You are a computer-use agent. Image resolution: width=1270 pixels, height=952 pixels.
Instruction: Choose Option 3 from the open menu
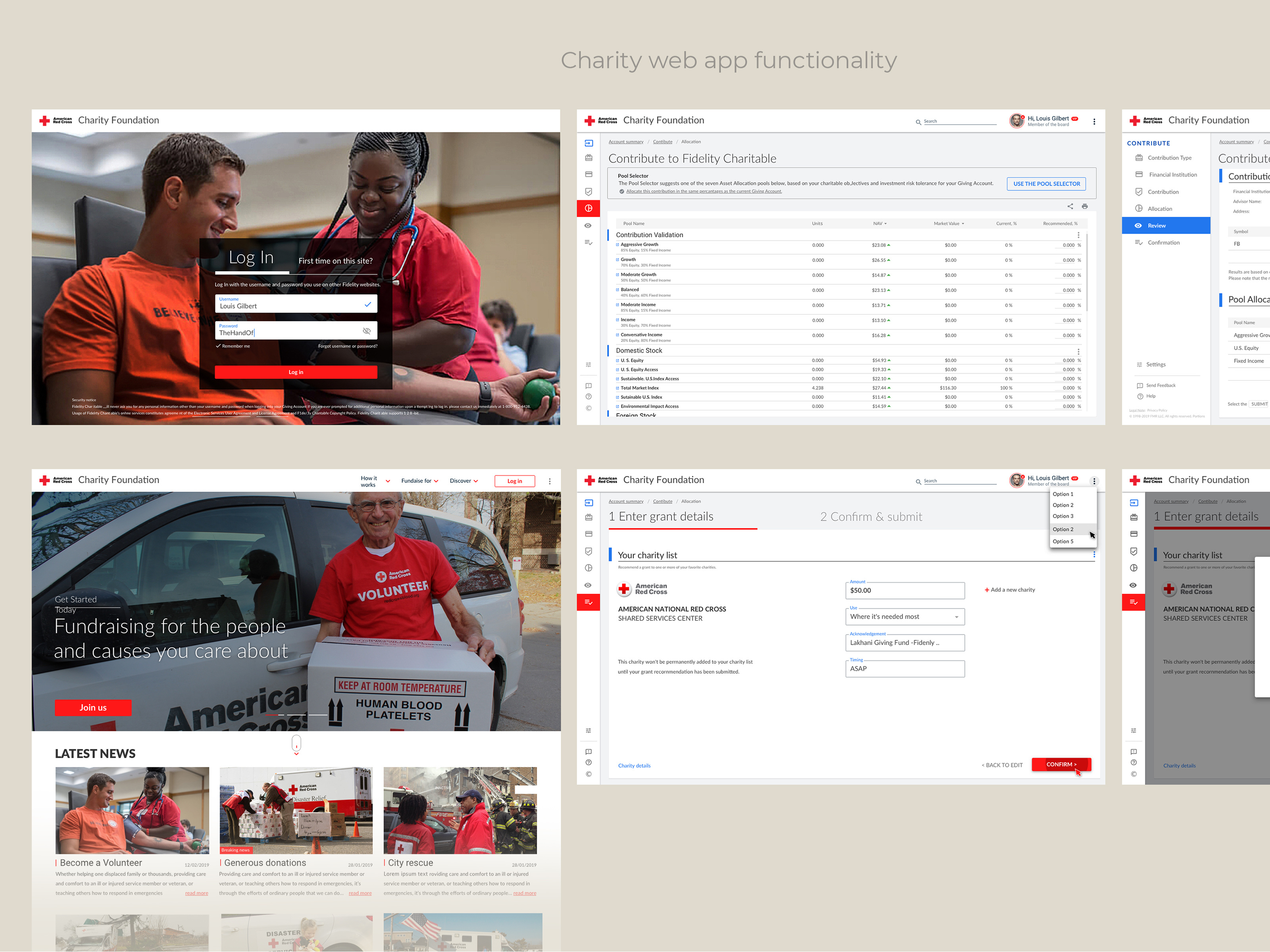point(1063,516)
